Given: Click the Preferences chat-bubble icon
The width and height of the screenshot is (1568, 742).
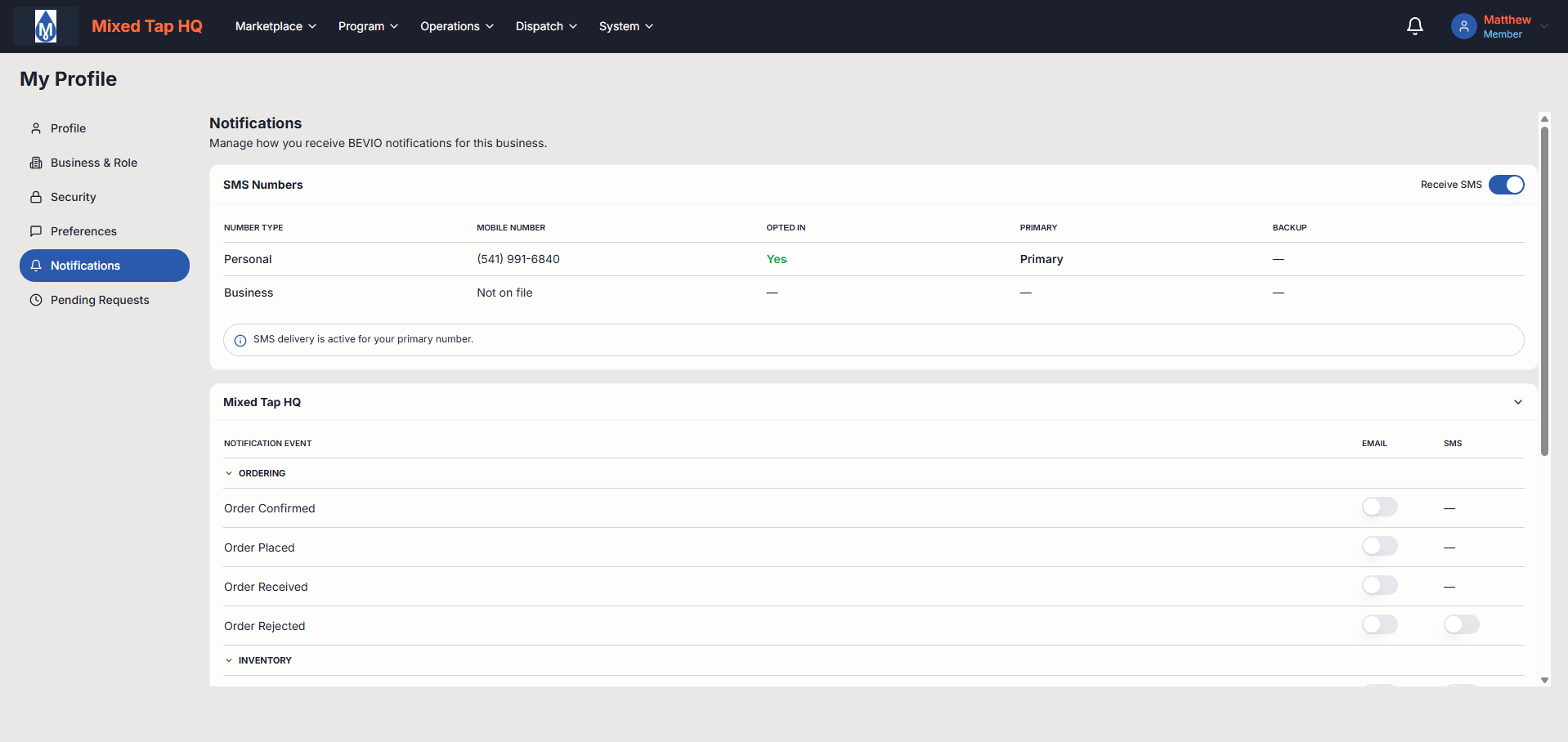Looking at the screenshot, I should point(36,231).
